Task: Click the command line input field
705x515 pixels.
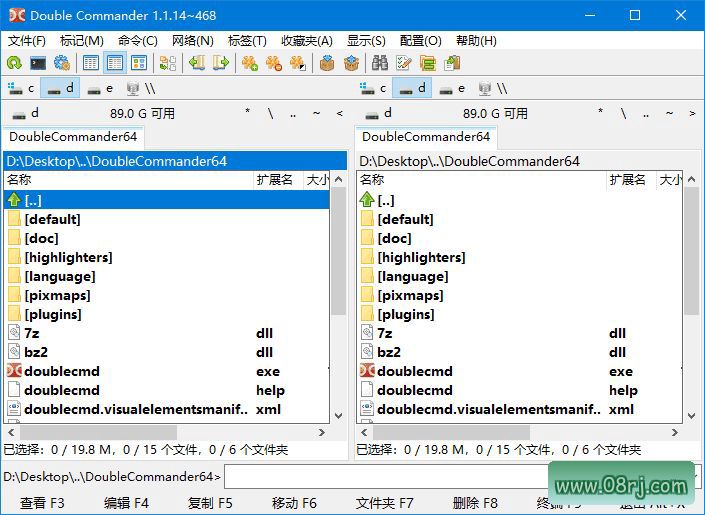Action: 386,476
